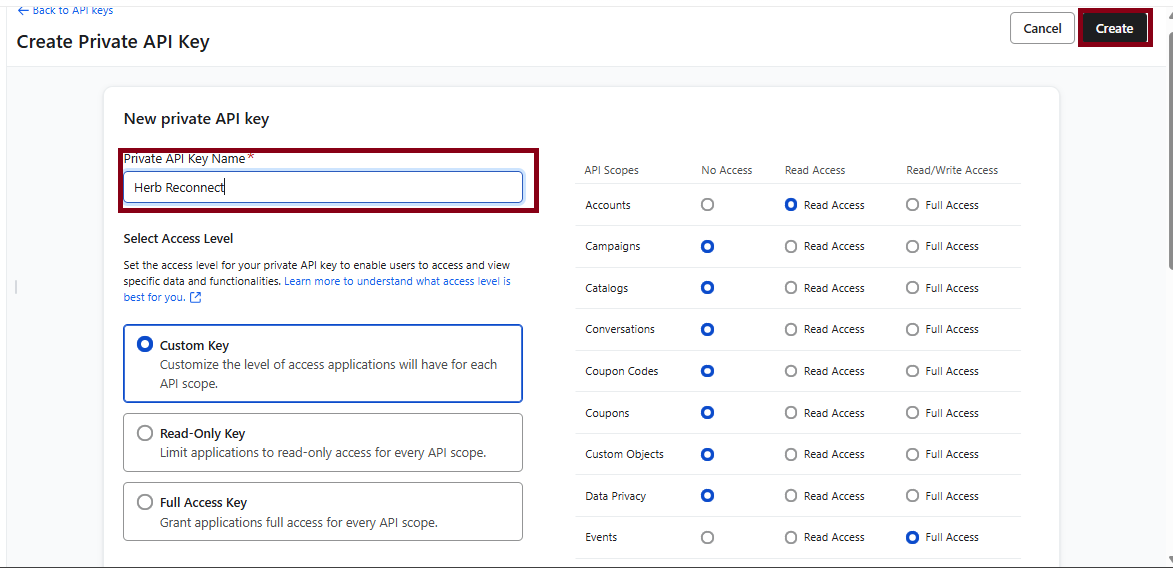Click the Private API Key Name field
The image size is (1173, 568).
coord(322,187)
